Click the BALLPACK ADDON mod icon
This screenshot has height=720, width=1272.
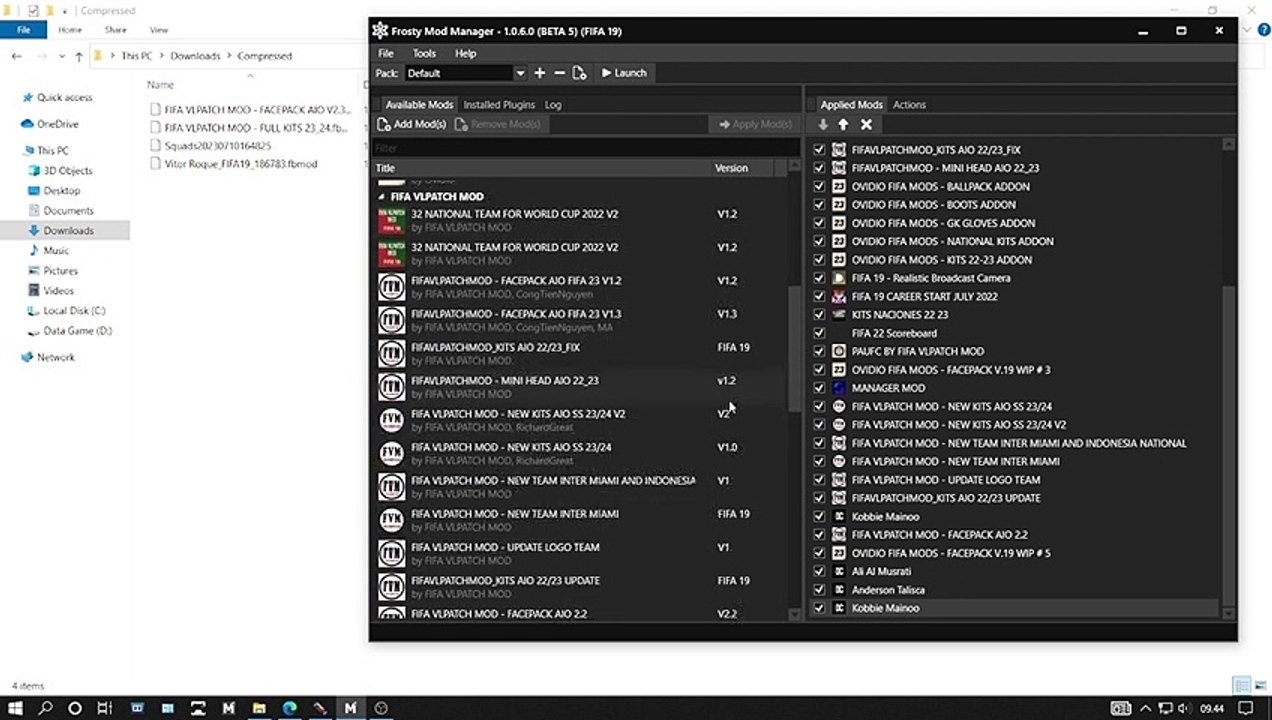839,186
